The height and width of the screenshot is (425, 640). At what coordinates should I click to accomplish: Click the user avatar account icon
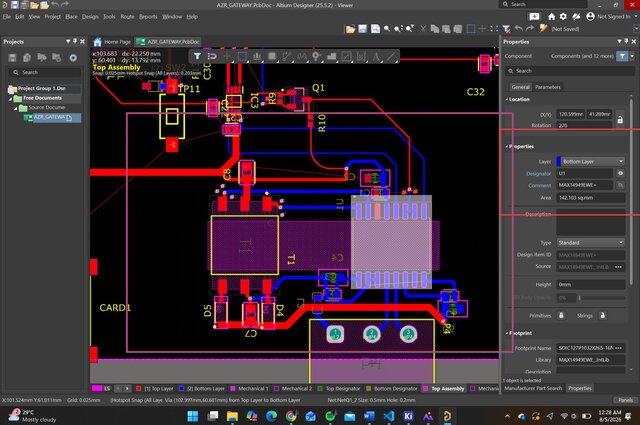click(x=590, y=16)
